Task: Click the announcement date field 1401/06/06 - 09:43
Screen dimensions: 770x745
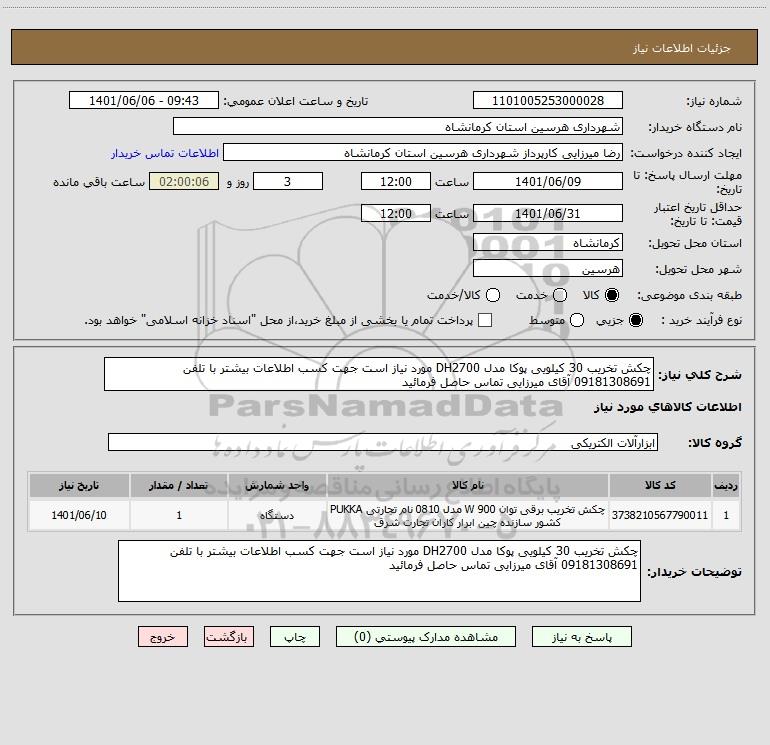Action: click(143, 101)
